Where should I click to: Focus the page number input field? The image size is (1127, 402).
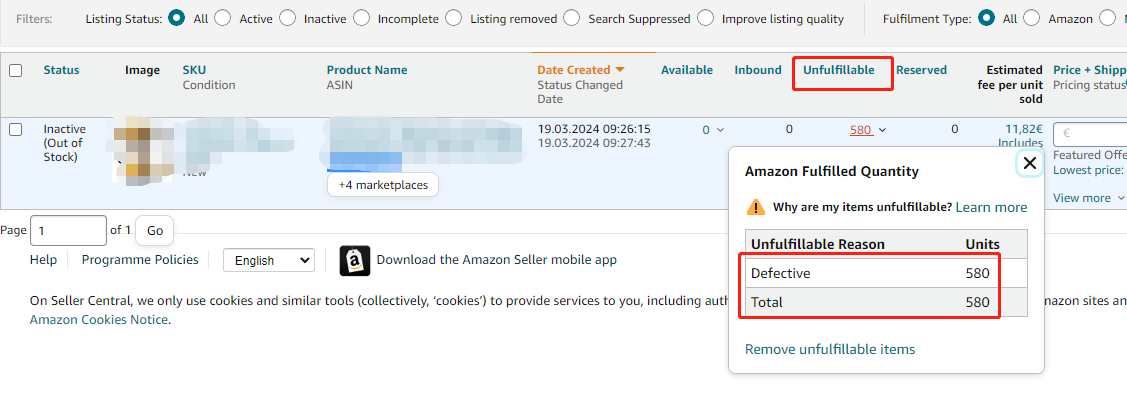point(68,231)
